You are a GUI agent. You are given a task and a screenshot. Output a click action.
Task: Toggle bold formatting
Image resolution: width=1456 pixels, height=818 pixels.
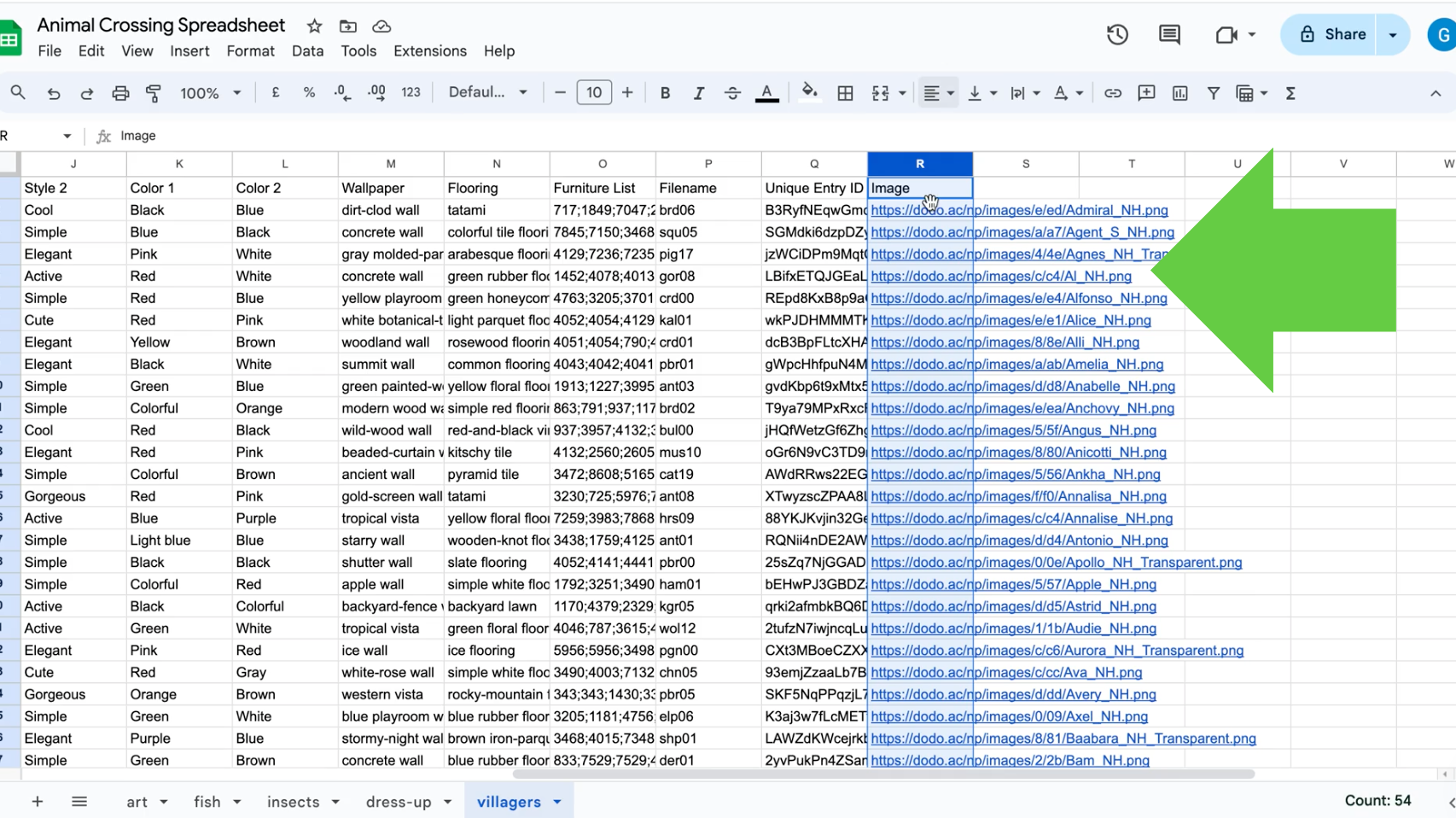[665, 93]
